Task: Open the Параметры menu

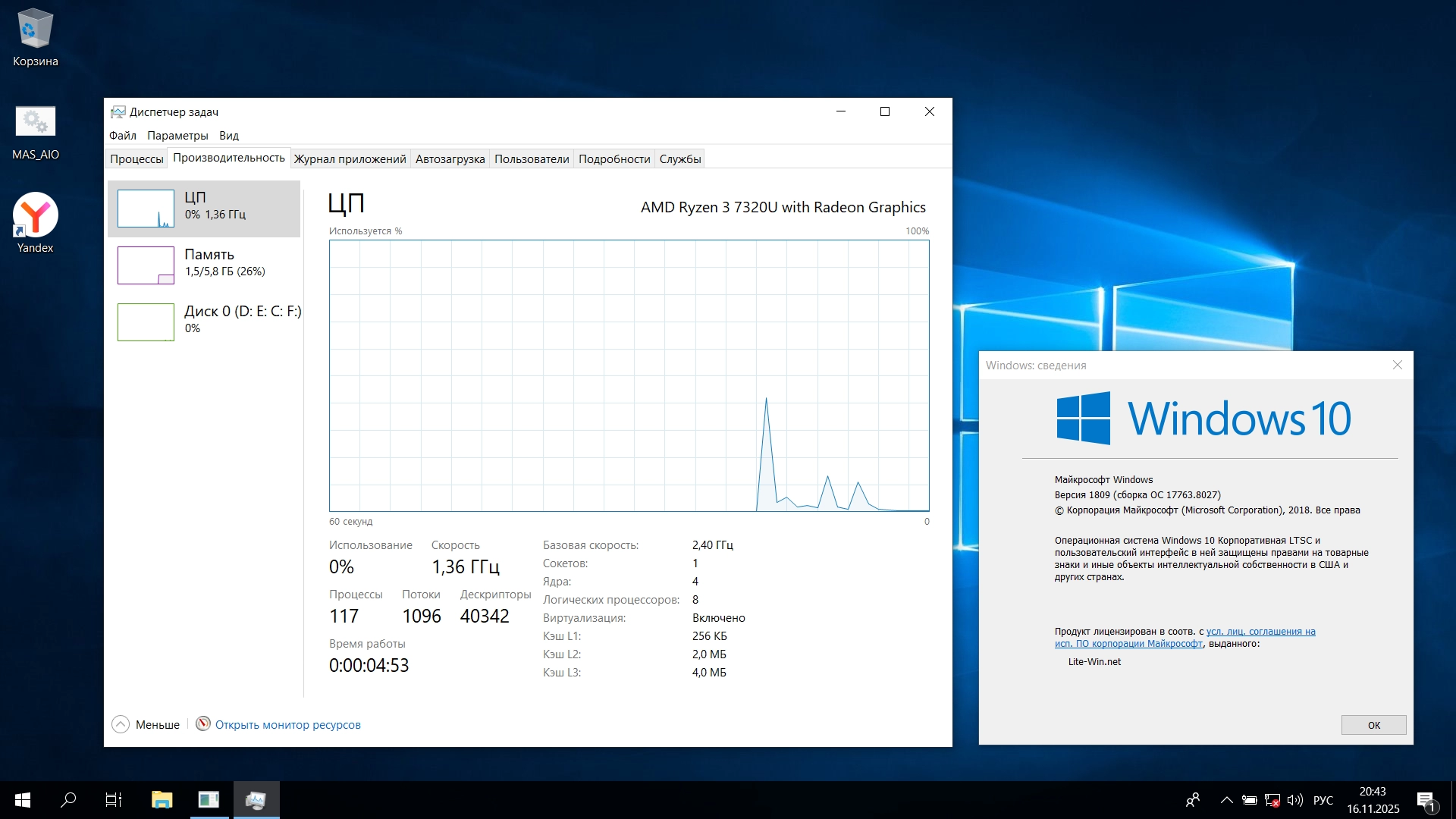Action: pos(177,136)
